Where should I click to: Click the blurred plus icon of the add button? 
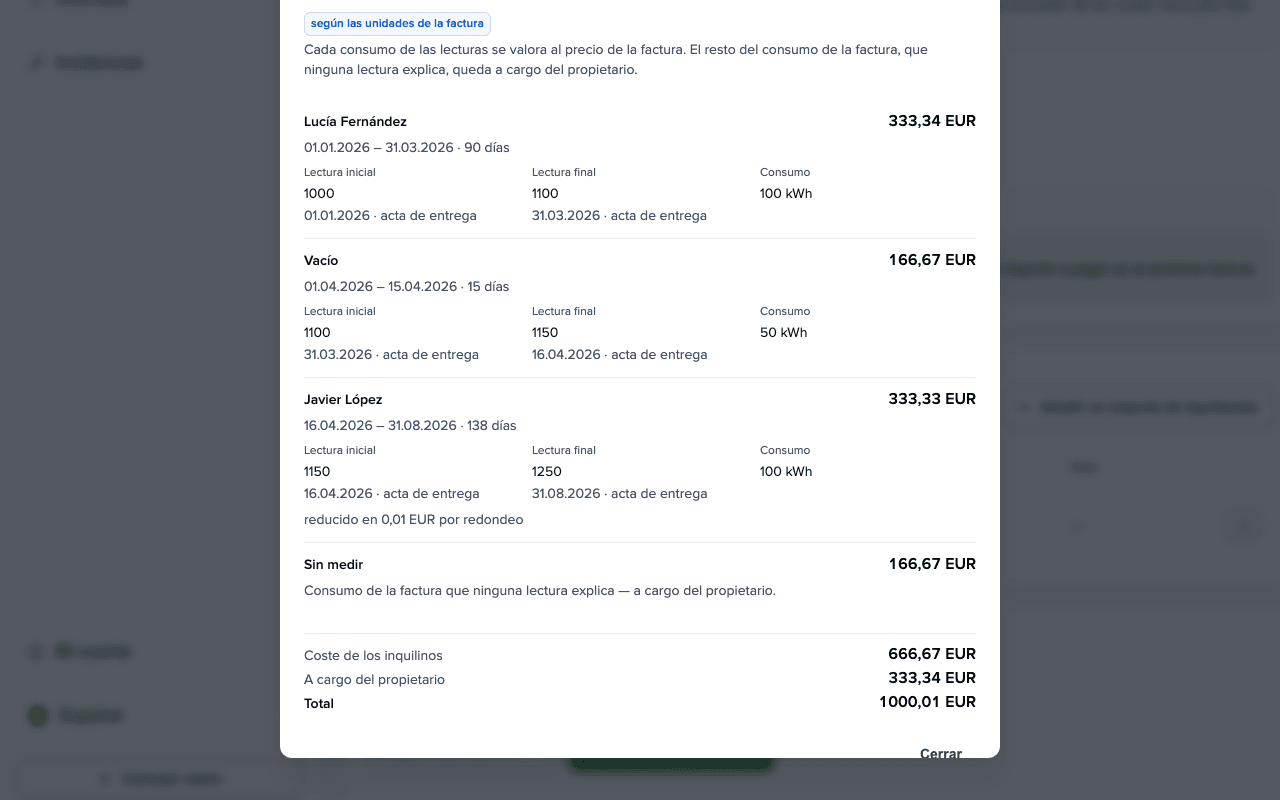coord(1024,407)
